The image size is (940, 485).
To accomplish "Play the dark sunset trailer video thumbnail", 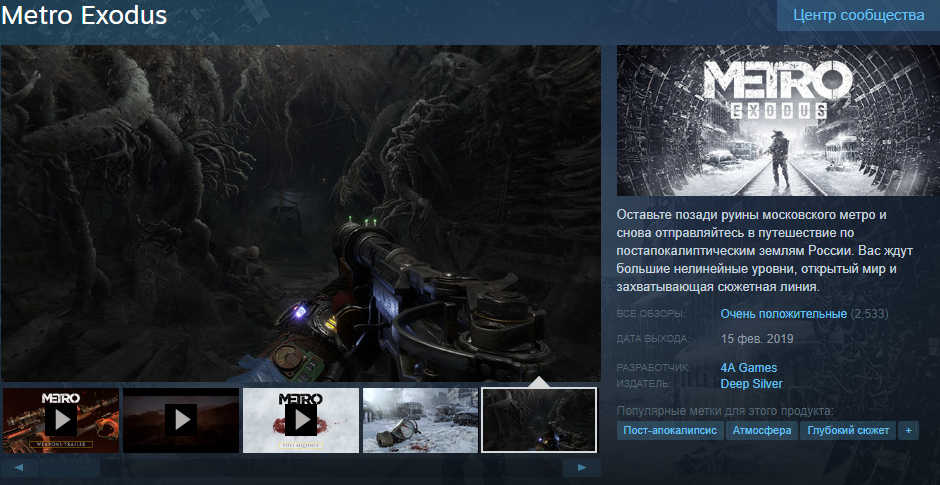I will click(x=181, y=420).
